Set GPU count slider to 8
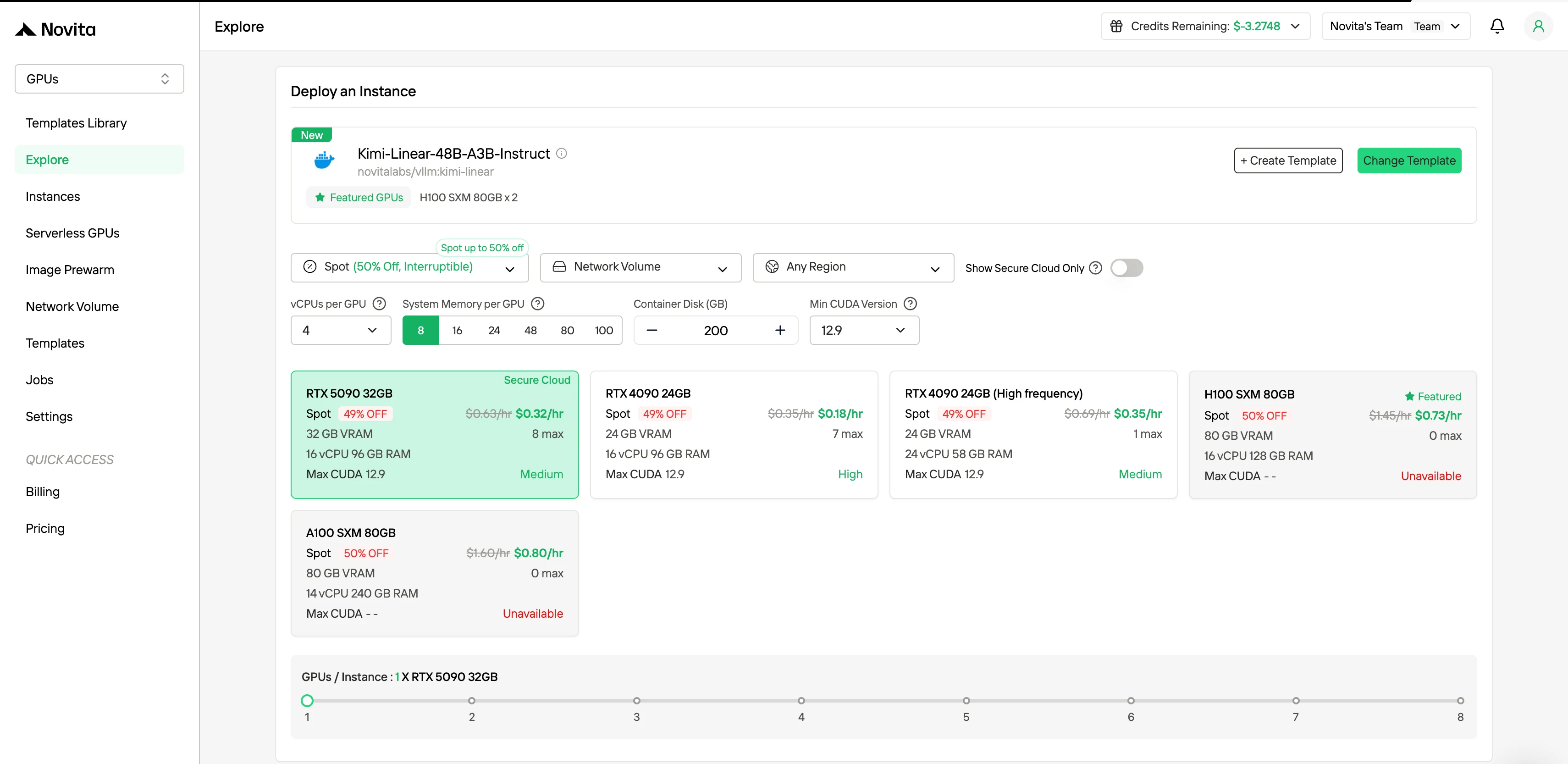The width and height of the screenshot is (1568, 764). (1460, 701)
